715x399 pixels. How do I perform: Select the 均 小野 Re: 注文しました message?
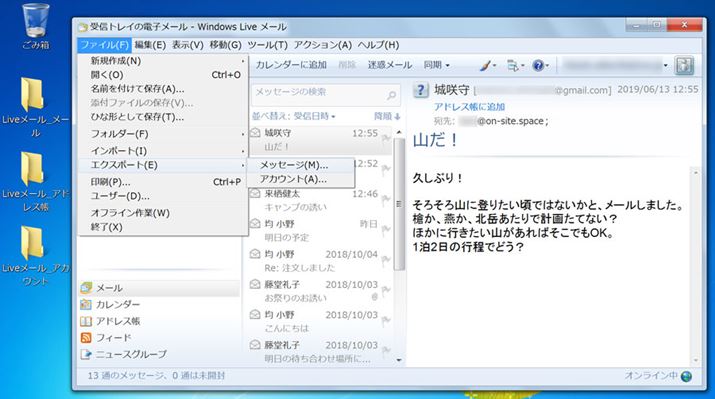[x=320, y=261]
